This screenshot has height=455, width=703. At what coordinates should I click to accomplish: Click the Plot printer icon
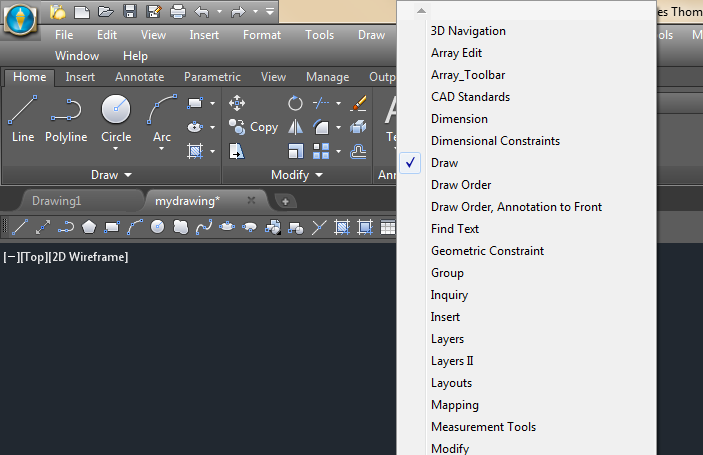point(177,12)
